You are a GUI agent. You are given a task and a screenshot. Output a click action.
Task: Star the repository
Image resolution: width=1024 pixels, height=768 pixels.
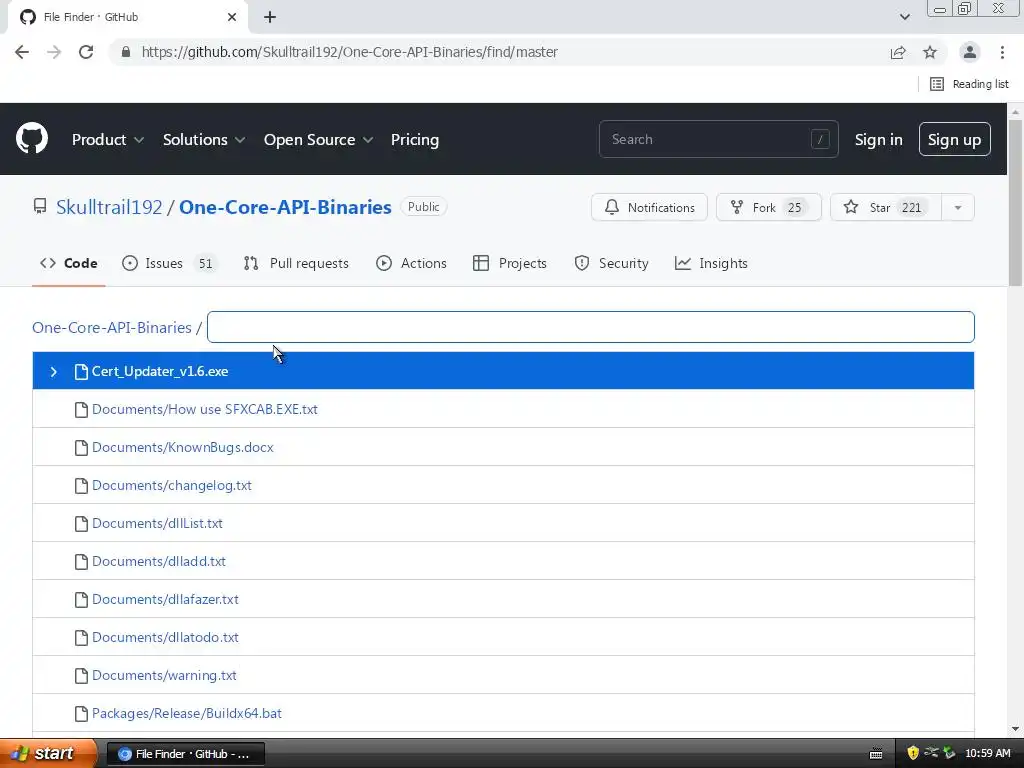(x=886, y=208)
